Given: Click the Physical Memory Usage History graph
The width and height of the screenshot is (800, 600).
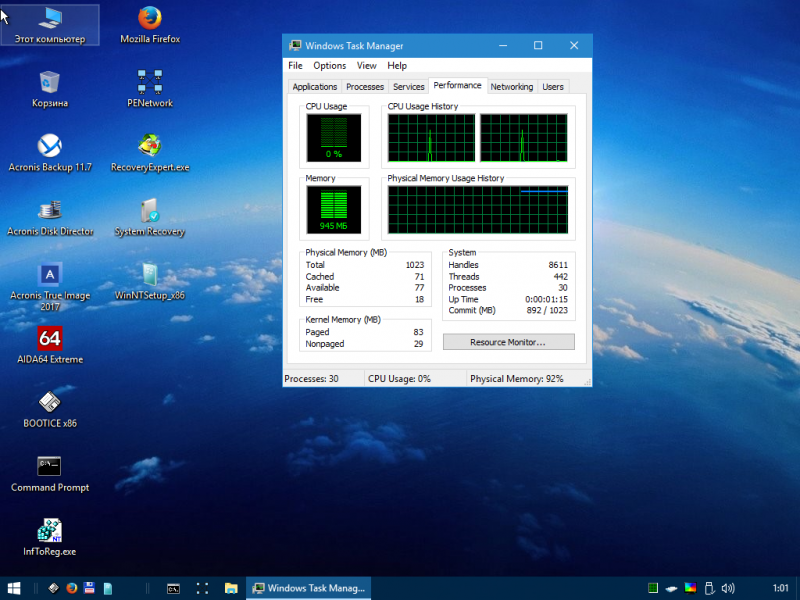Looking at the screenshot, I should coord(478,210).
